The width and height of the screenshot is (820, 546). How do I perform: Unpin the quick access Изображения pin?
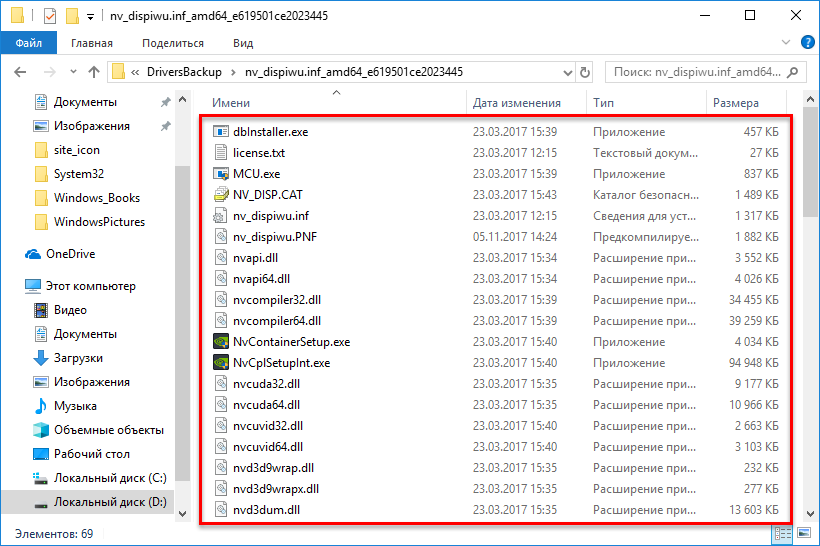point(165,126)
